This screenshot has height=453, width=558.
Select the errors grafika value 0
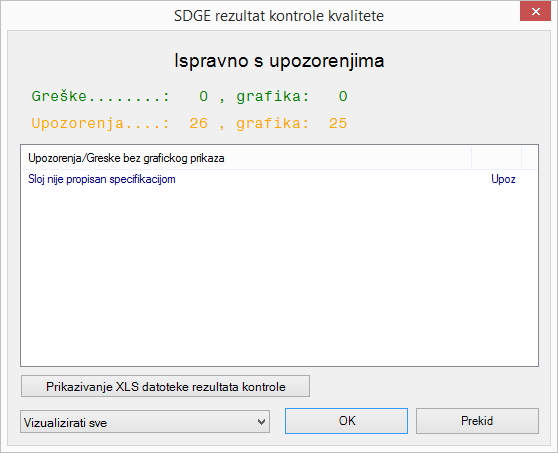click(343, 96)
